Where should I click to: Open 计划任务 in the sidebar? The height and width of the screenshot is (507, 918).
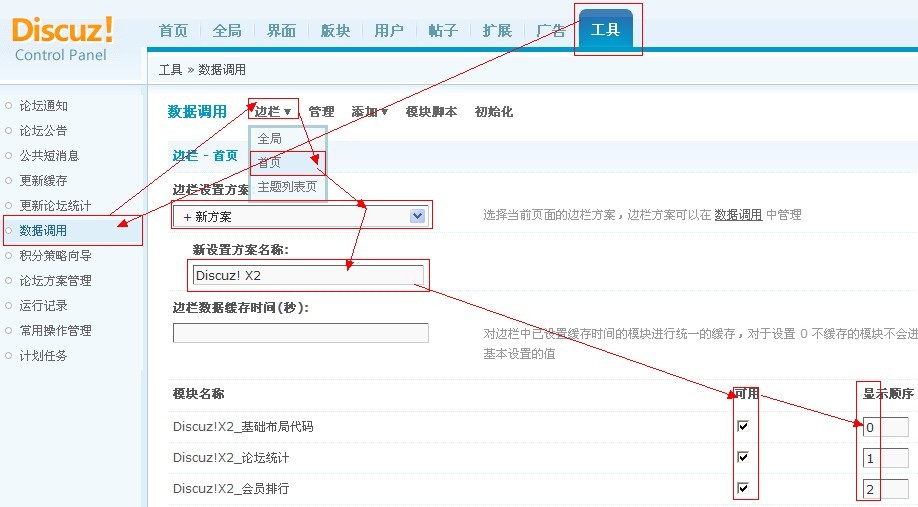coord(43,355)
